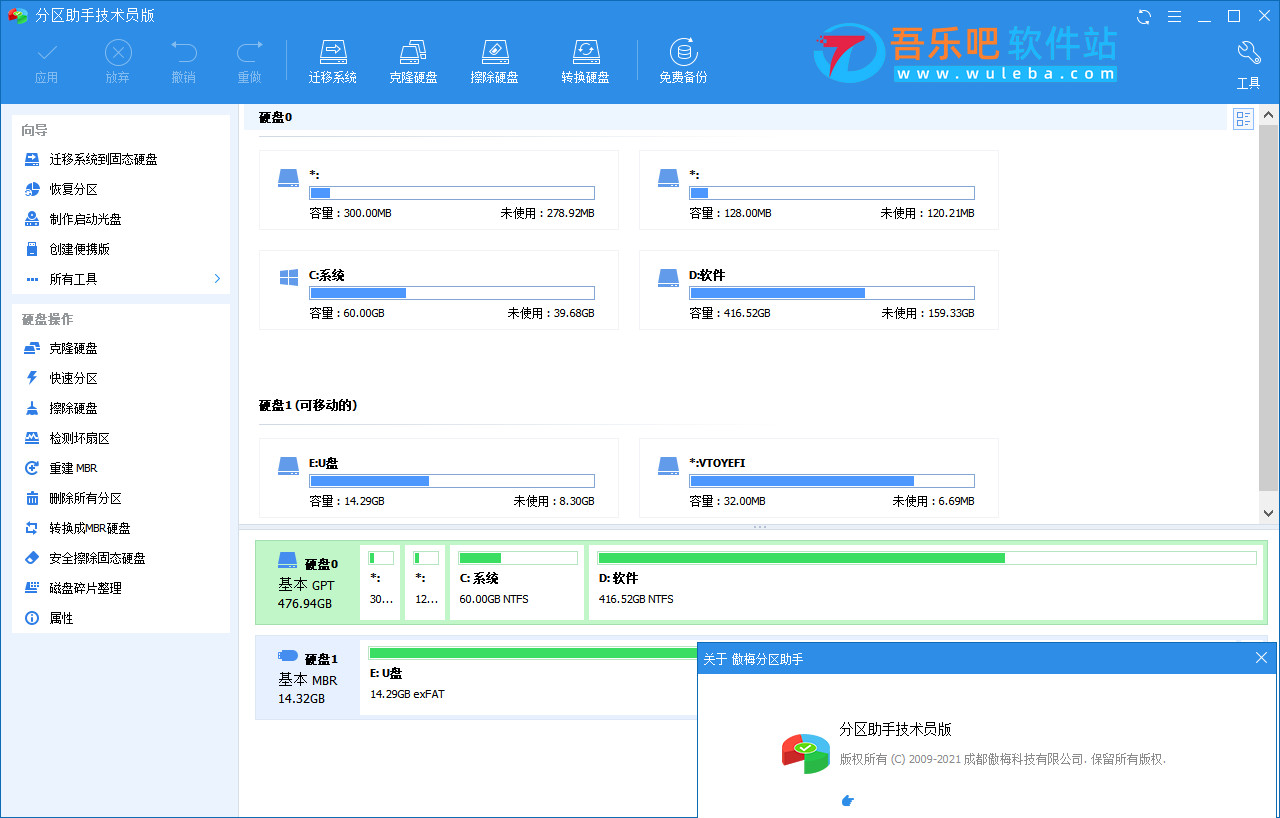This screenshot has height=818, width=1280.
Task: Click Check Bad Sectors (检测坏扇区) icon
Action: tap(32, 438)
